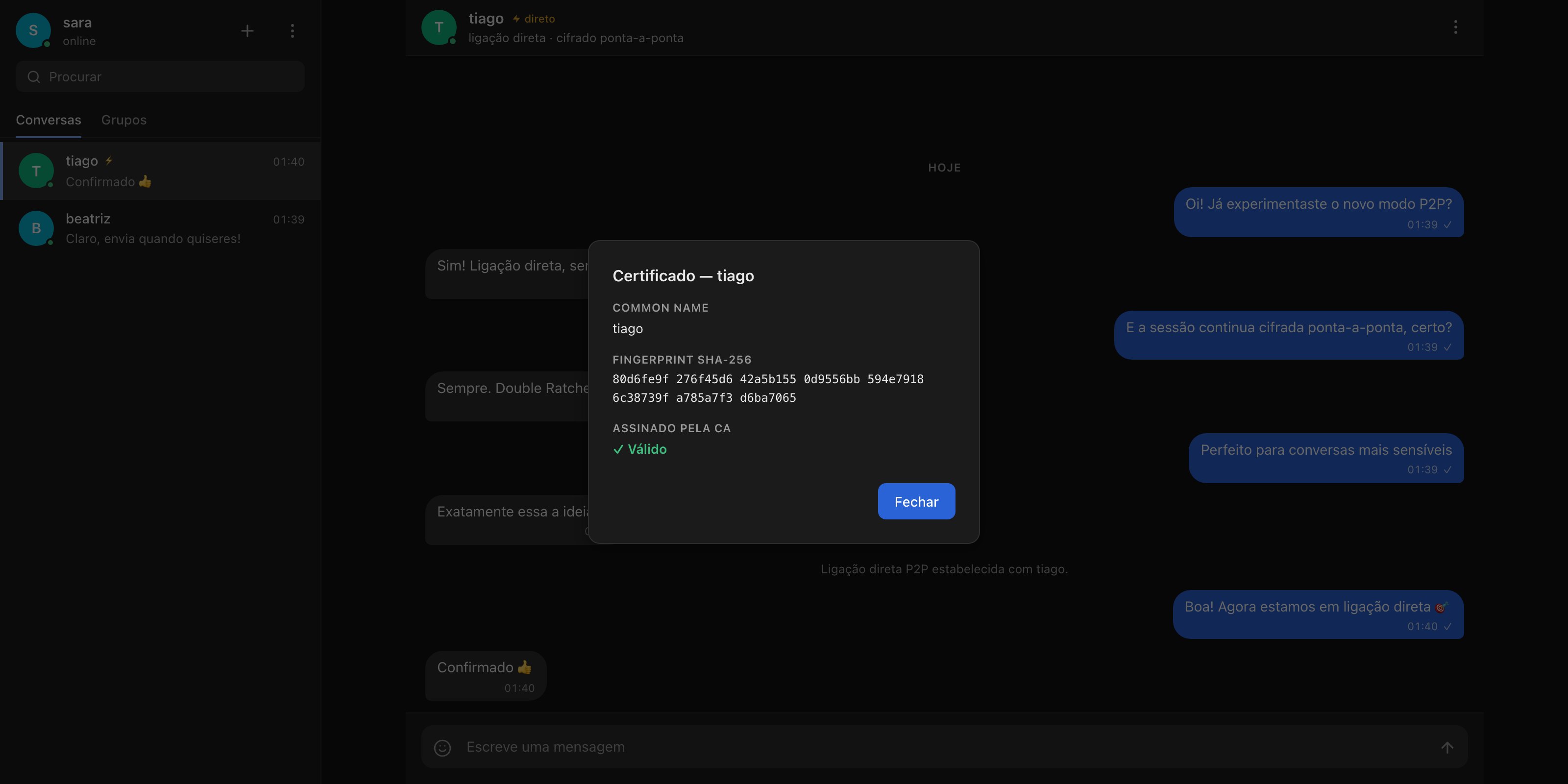Click the search magnifier icon
The width and height of the screenshot is (1568, 784).
point(34,77)
